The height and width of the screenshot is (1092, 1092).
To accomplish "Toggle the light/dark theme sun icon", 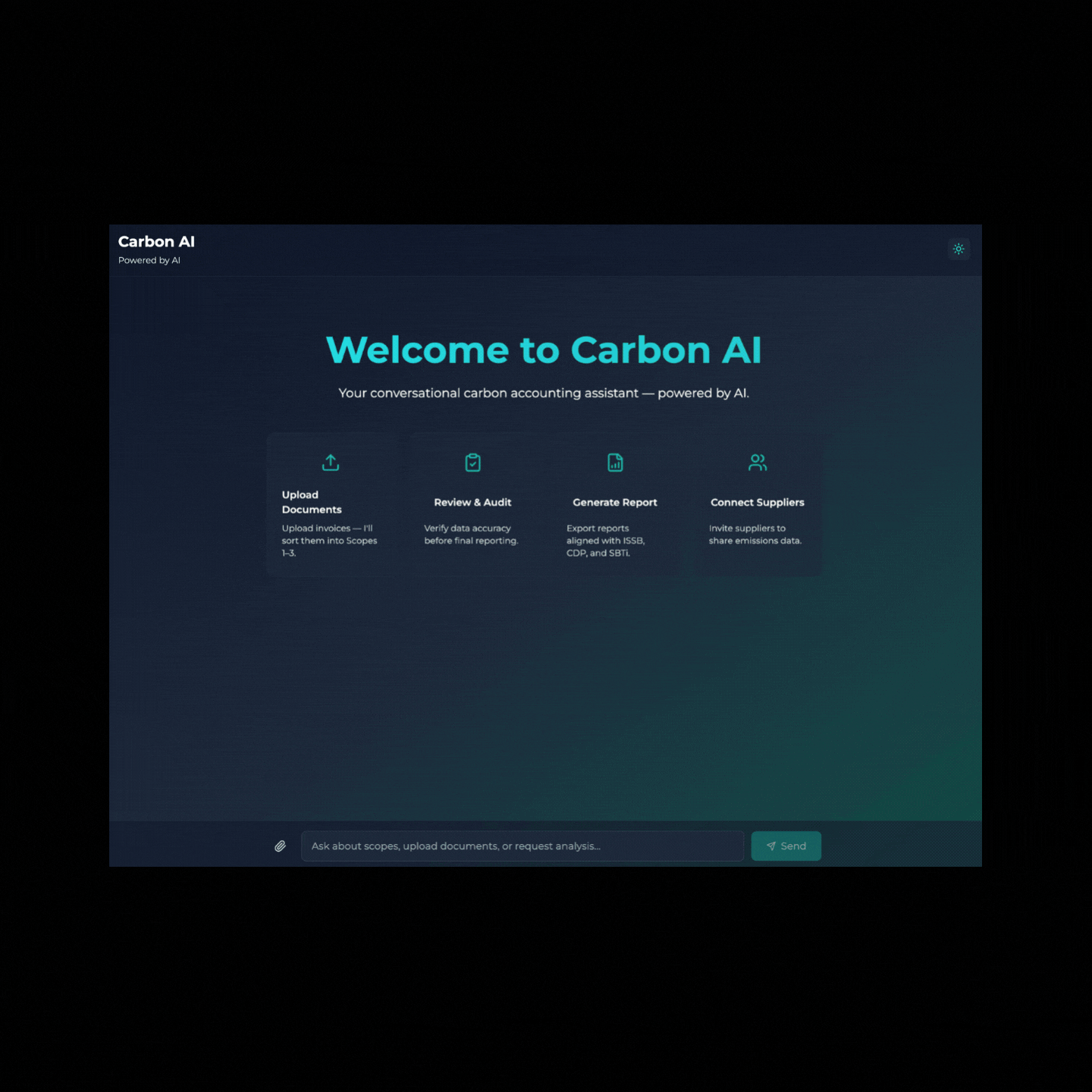I will tap(959, 249).
